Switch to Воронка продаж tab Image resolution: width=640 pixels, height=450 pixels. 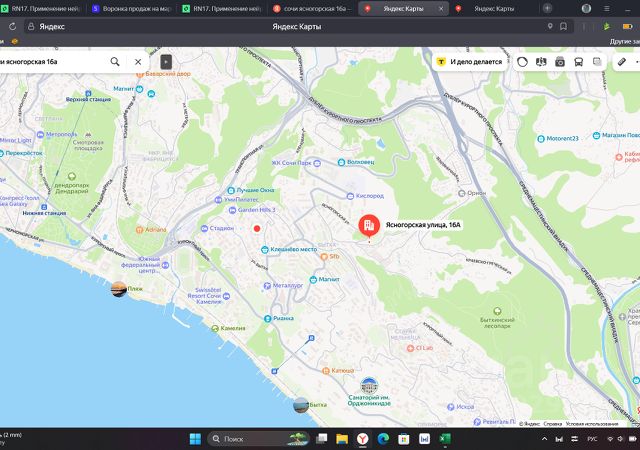tap(132, 8)
